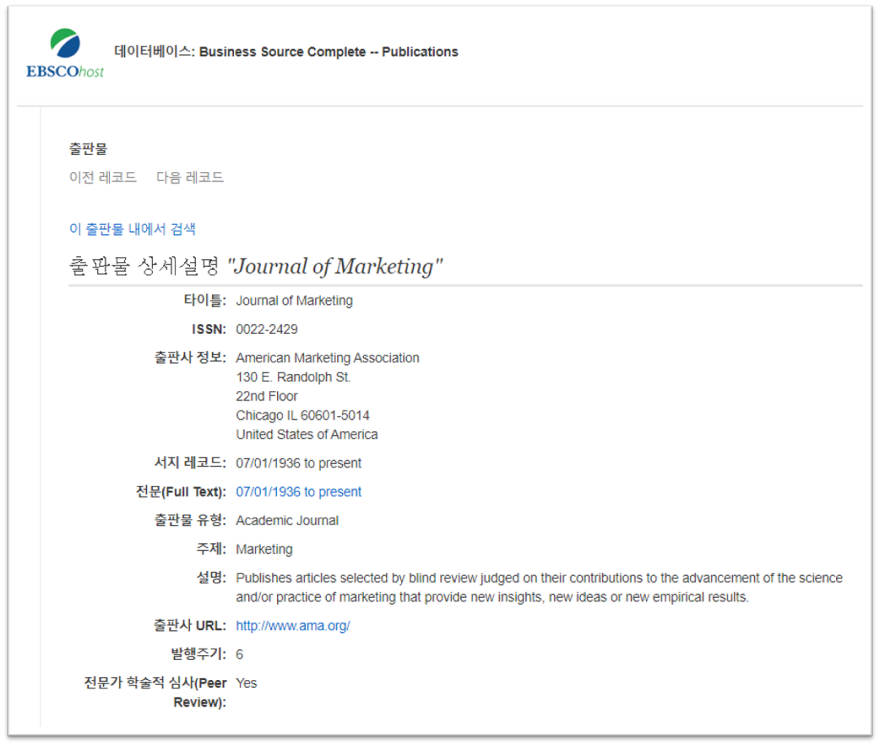The width and height of the screenshot is (880, 746).
Task: Select address line Chicago IL 60601-5014
Action: (x=302, y=415)
